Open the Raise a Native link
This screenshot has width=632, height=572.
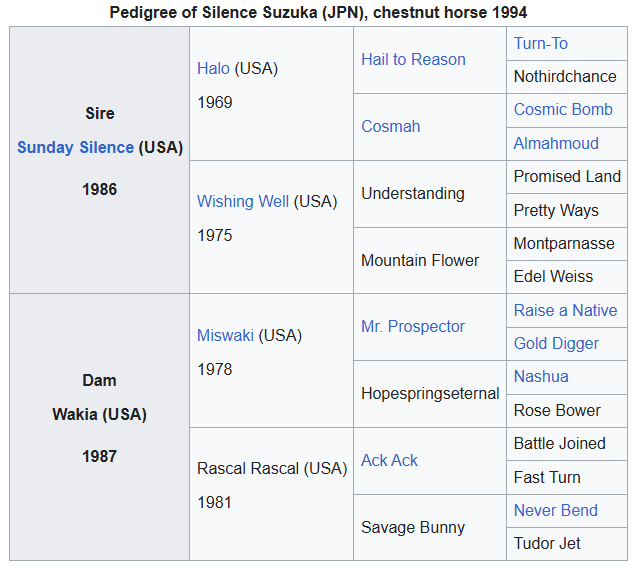coord(565,310)
